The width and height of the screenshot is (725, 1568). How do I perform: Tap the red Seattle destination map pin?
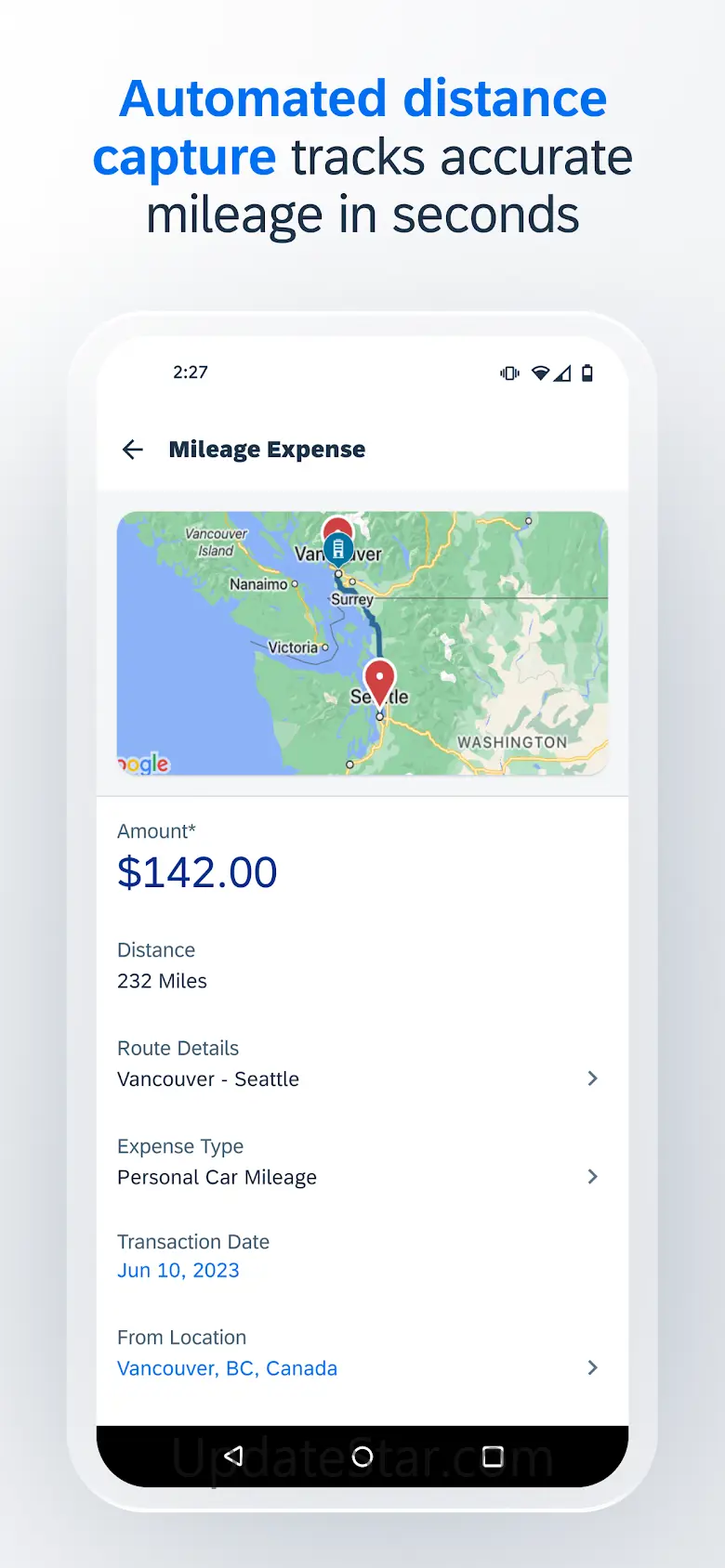point(379,681)
